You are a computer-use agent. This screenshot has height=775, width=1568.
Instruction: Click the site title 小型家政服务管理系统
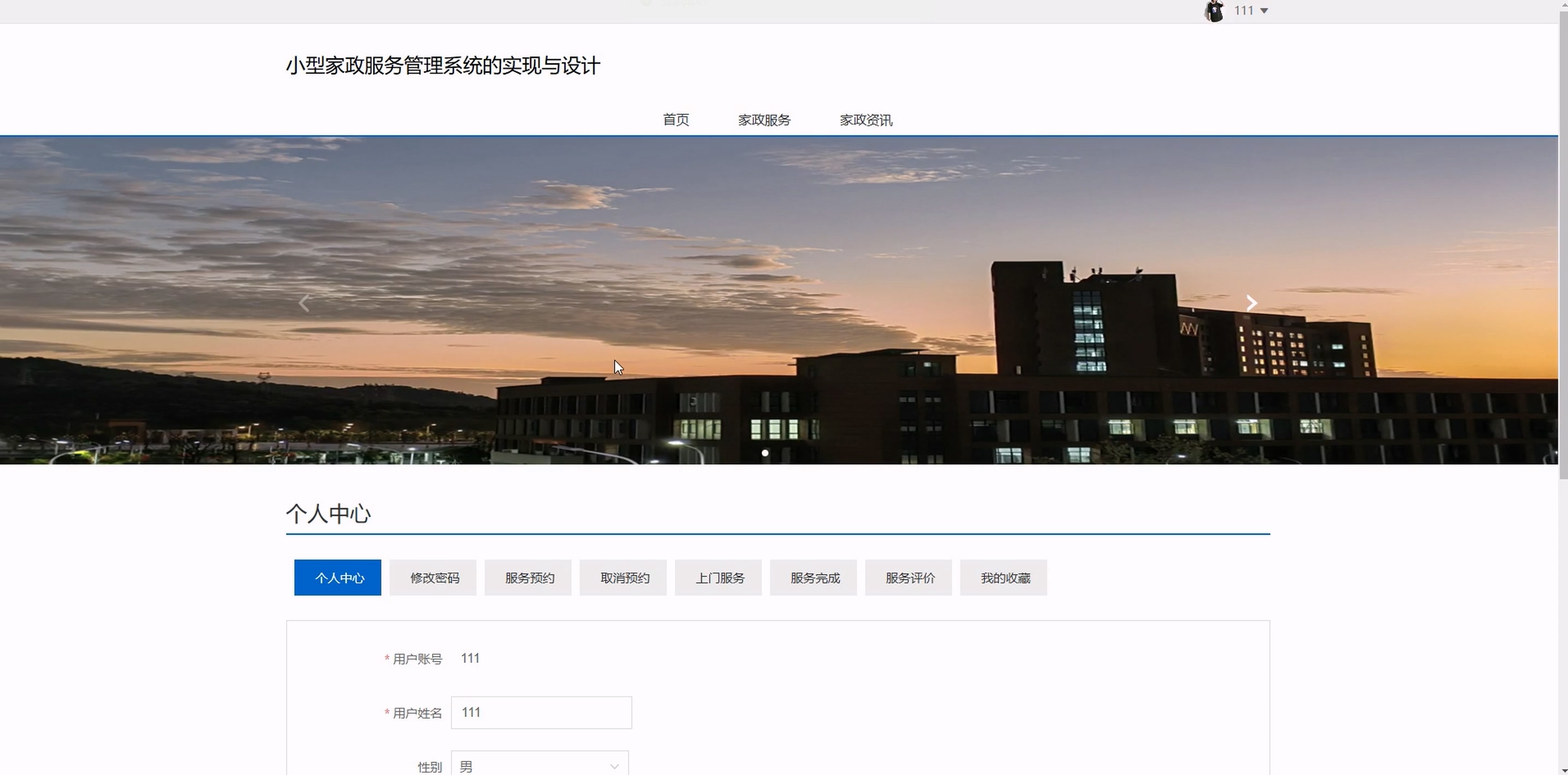pos(443,66)
